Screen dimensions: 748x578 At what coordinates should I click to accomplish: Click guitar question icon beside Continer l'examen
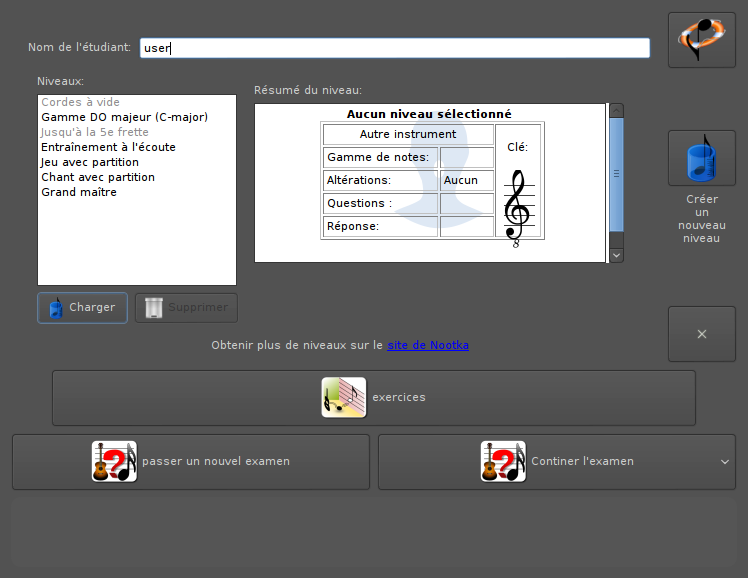tap(503, 461)
